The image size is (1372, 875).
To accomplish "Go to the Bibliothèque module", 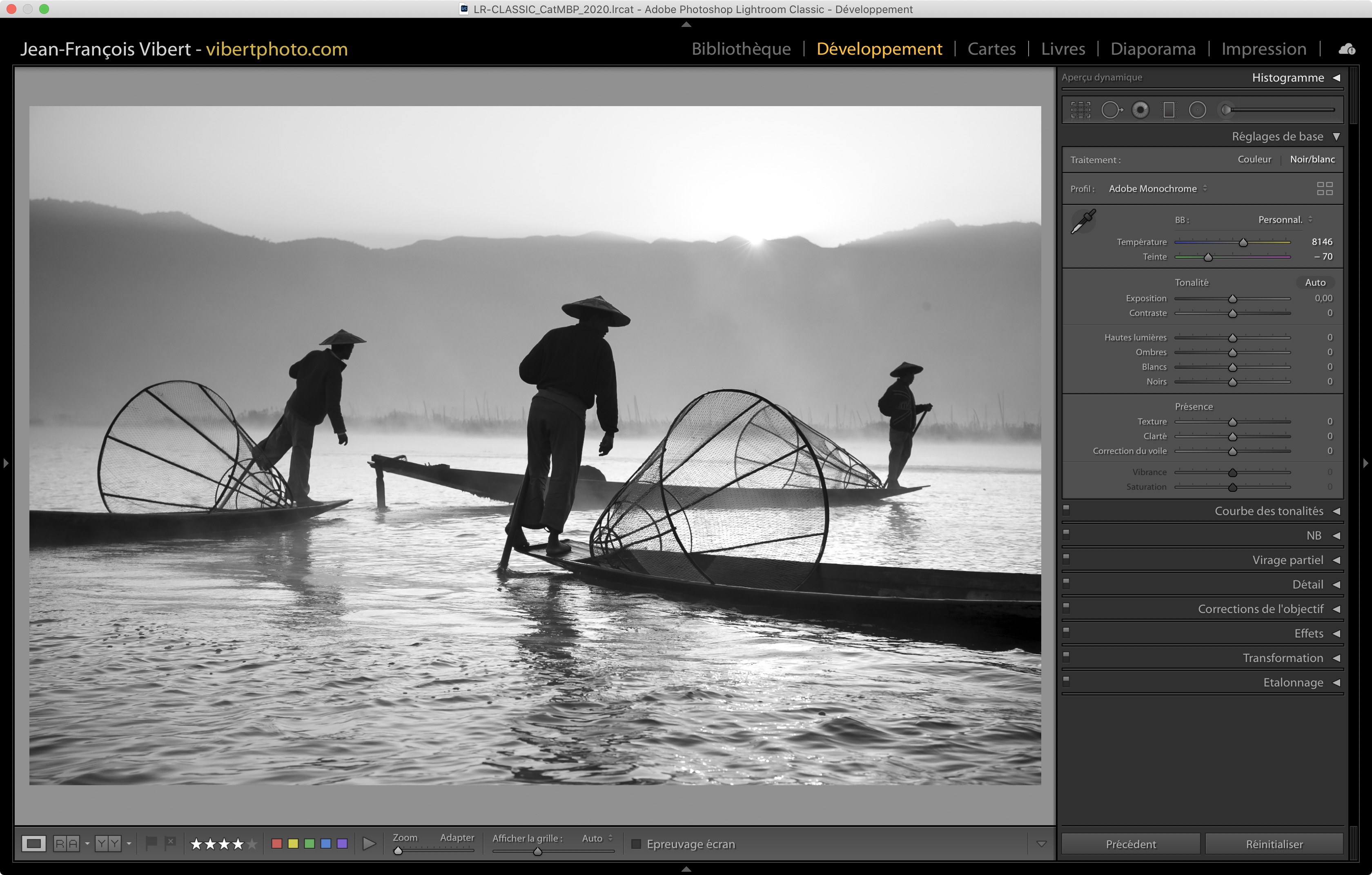I will (741, 49).
